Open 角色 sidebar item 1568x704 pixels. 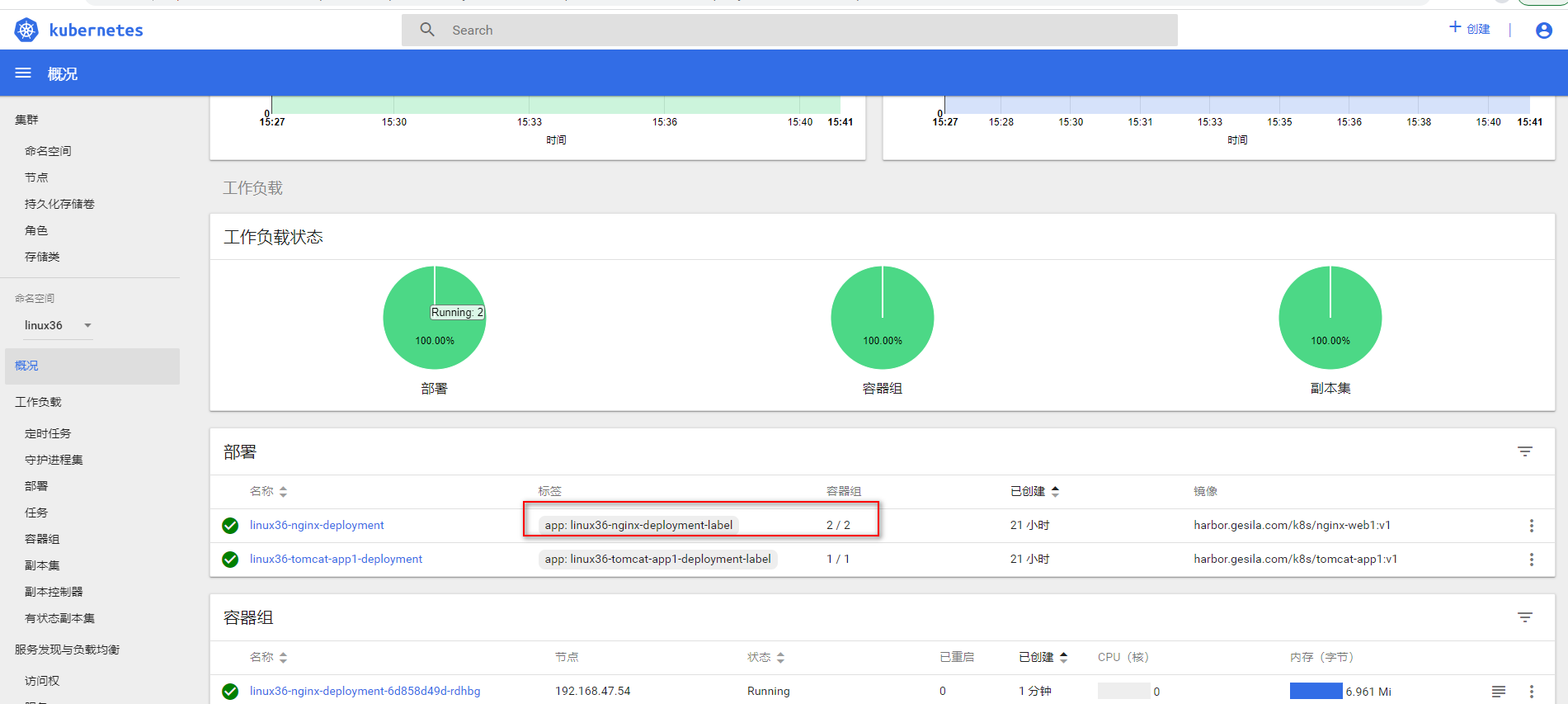tap(36, 230)
